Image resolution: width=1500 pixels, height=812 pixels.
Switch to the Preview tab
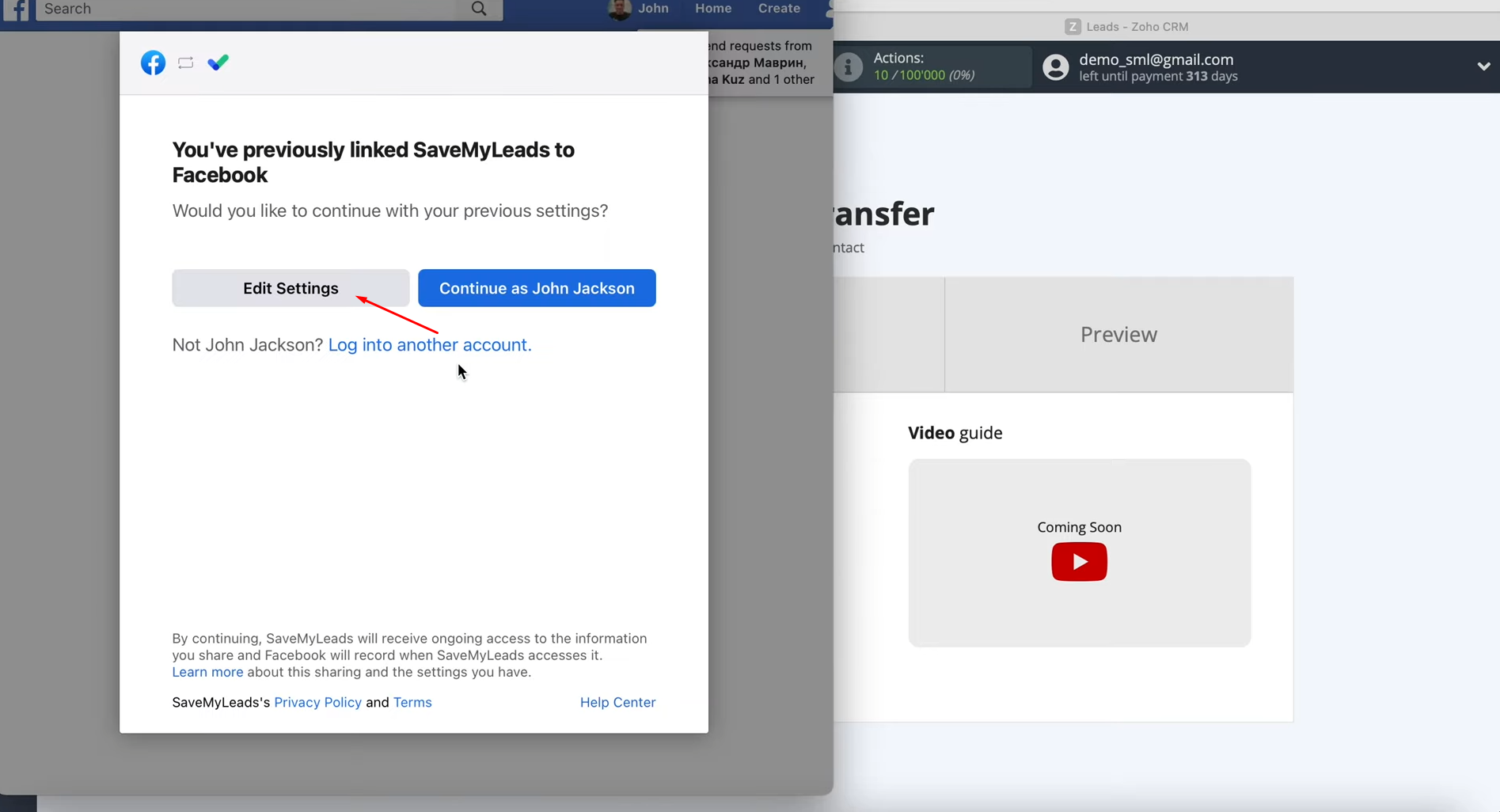pyautogui.click(x=1118, y=335)
